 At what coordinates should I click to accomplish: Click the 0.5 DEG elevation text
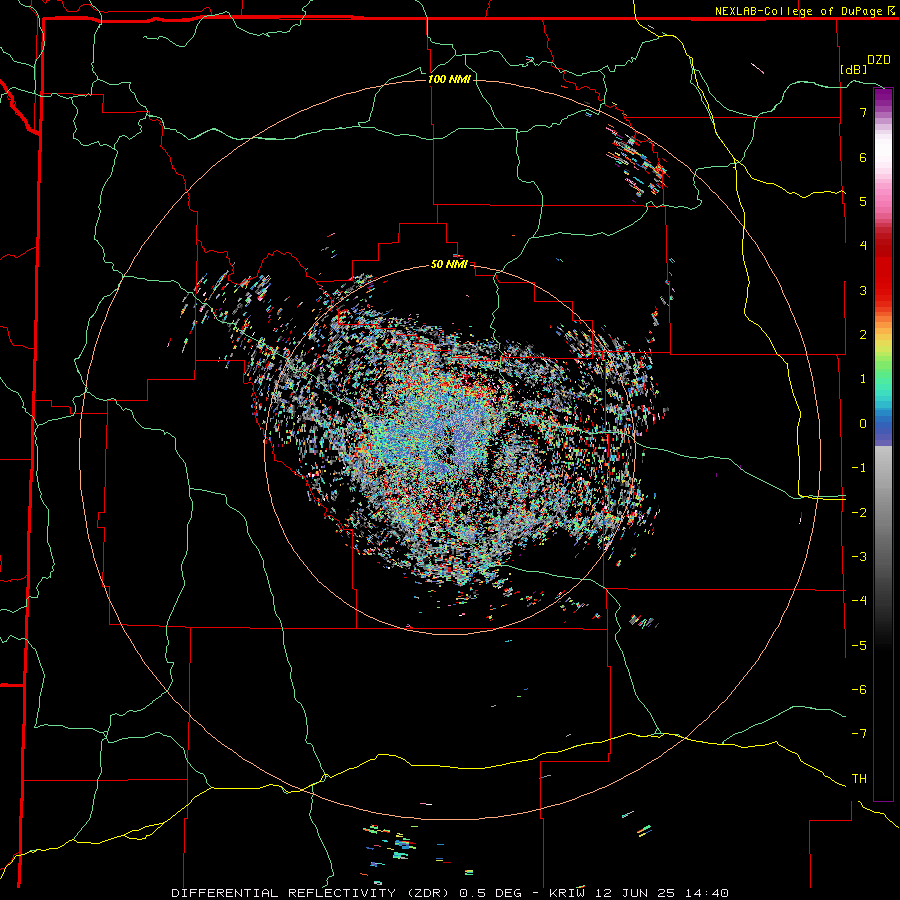point(491,893)
